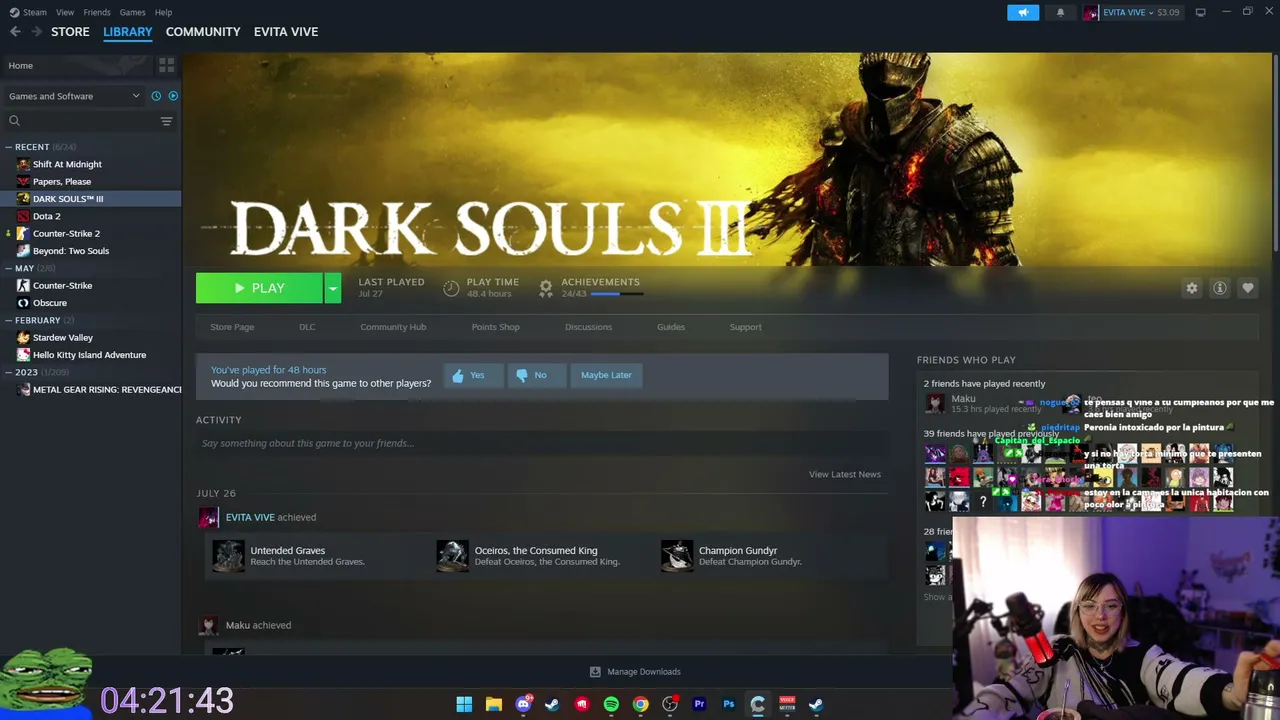Open File Explorer from the taskbar
This screenshot has width=1280, height=720.
coord(493,704)
